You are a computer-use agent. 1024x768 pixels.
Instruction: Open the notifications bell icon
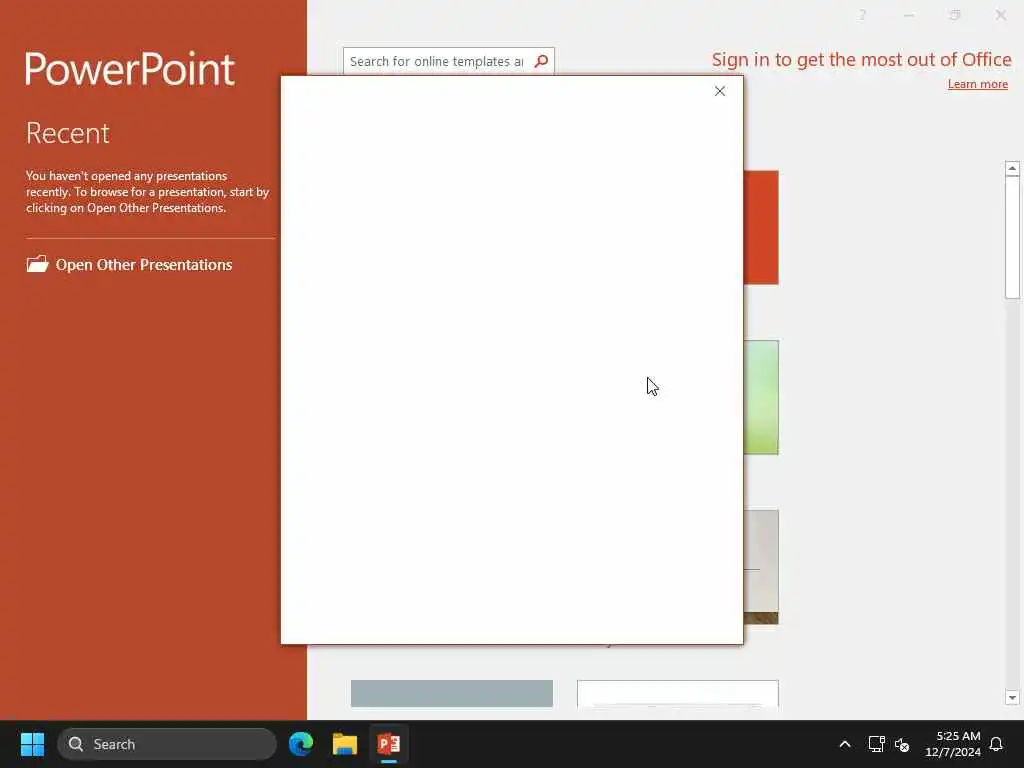click(996, 744)
